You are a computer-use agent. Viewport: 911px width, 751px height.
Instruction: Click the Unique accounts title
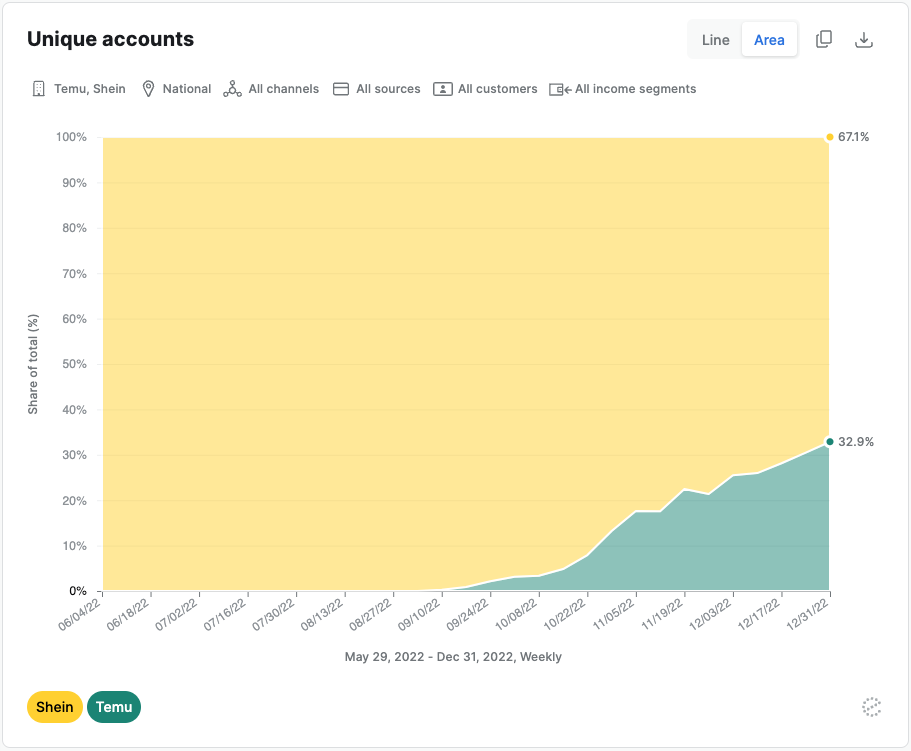[x=110, y=39]
